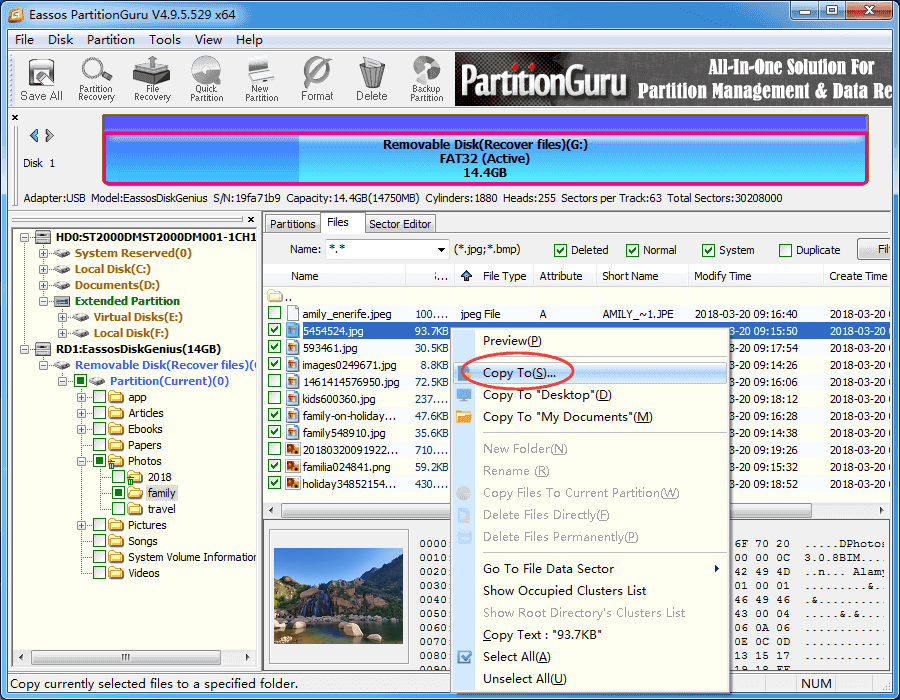
Task: Close the disk map pane with the X
Action: (x=15, y=118)
